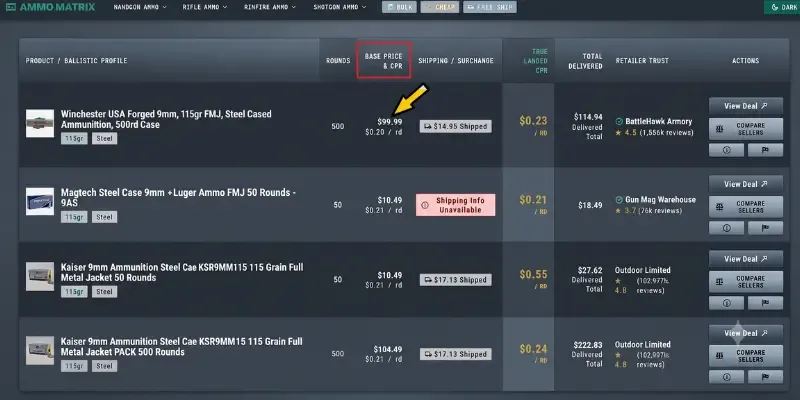The width and height of the screenshot is (800, 400).
Task: Open Magtech Steel Case product thumbnail
Action: point(40,202)
